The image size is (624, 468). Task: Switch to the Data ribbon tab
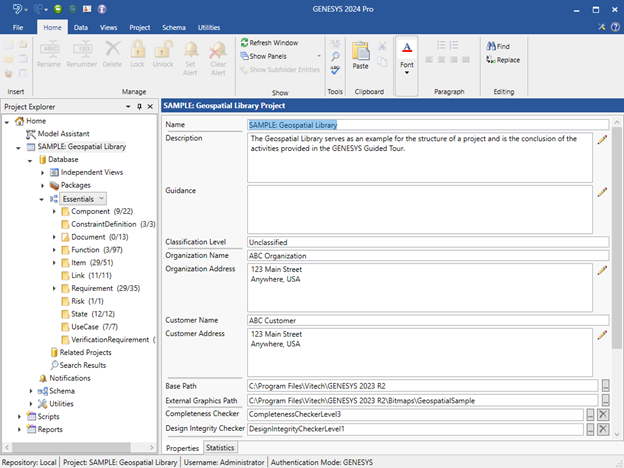[x=81, y=27]
